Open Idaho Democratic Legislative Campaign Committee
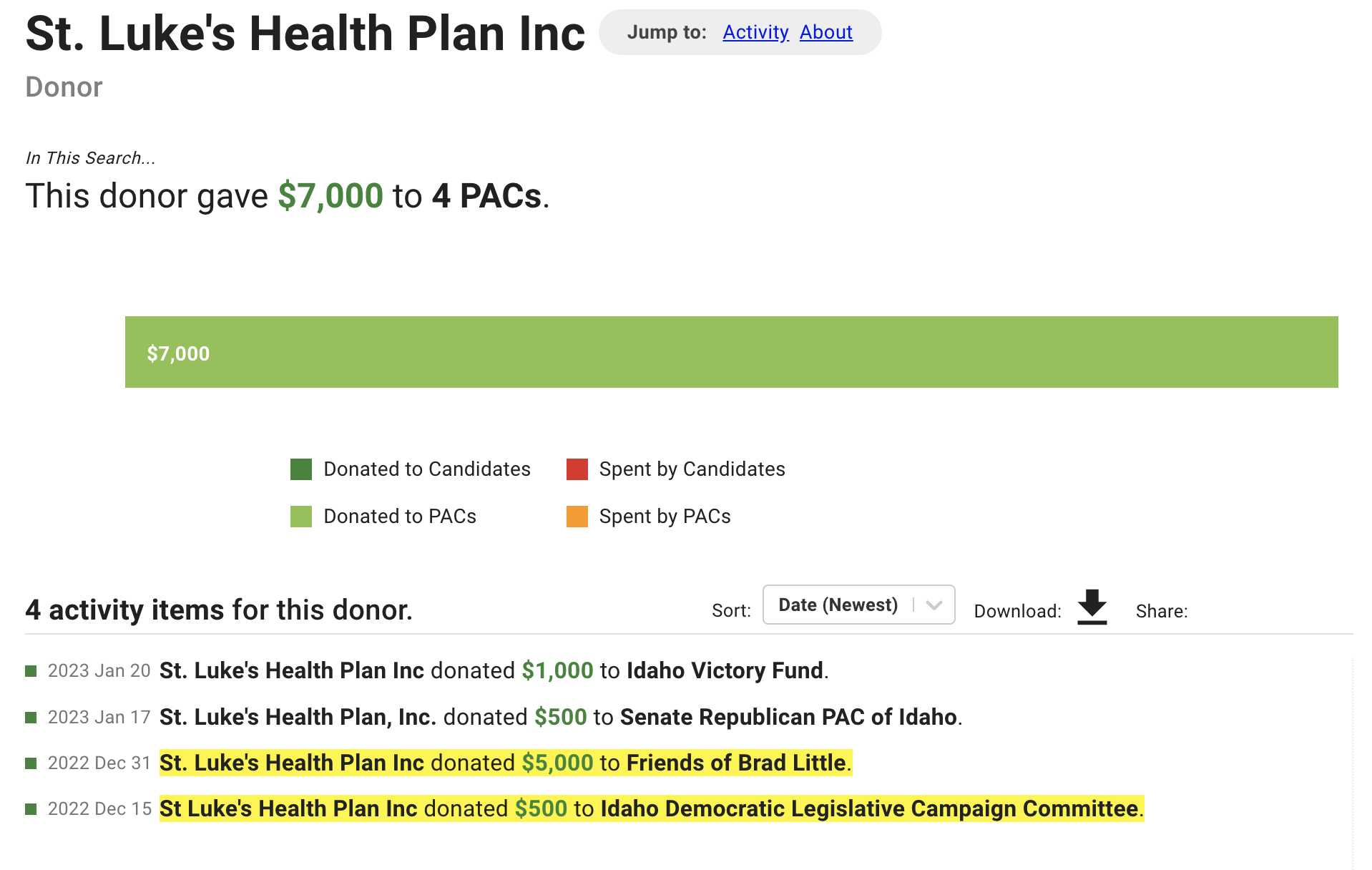The height and width of the screenshot is (870, 1372). [869, 809]
